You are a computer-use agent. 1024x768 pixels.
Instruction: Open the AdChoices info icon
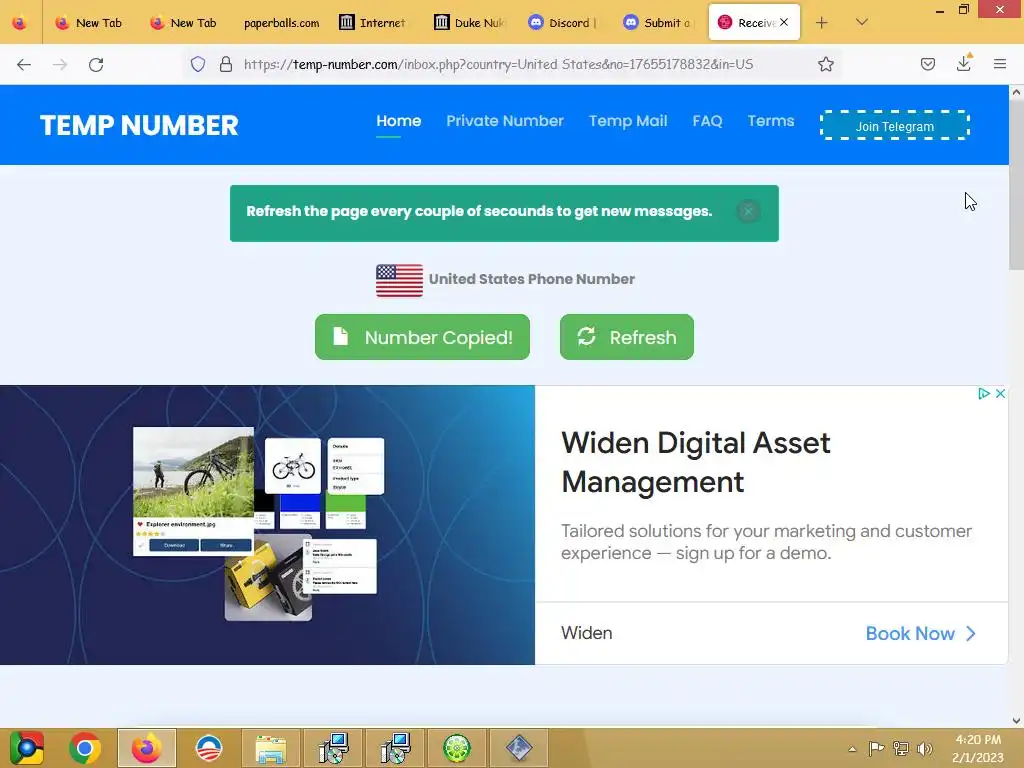[984, 393]
